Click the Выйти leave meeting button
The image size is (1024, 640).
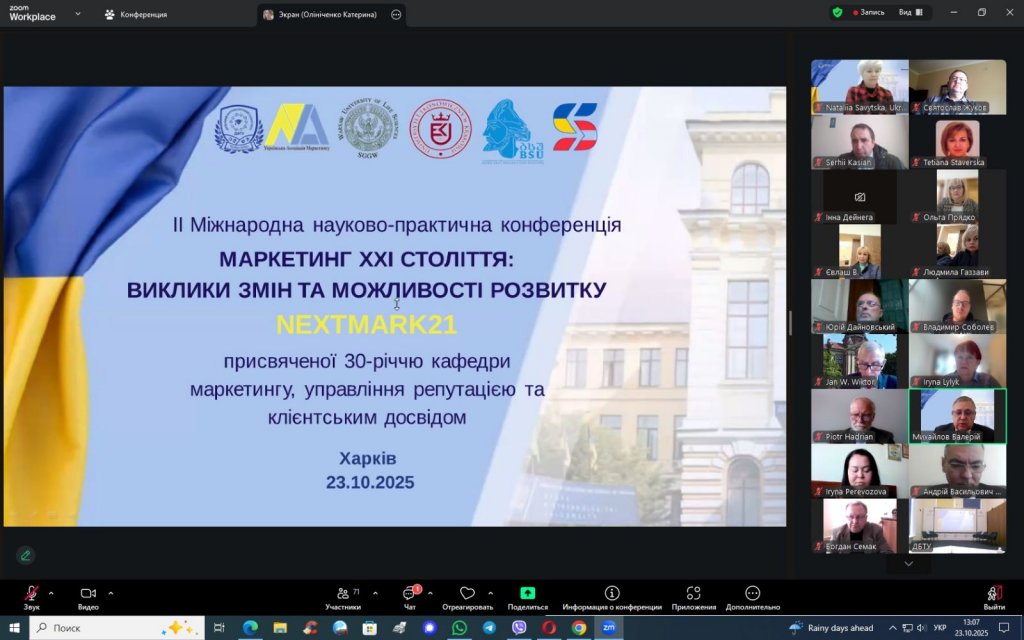click(x=993, y=595)
